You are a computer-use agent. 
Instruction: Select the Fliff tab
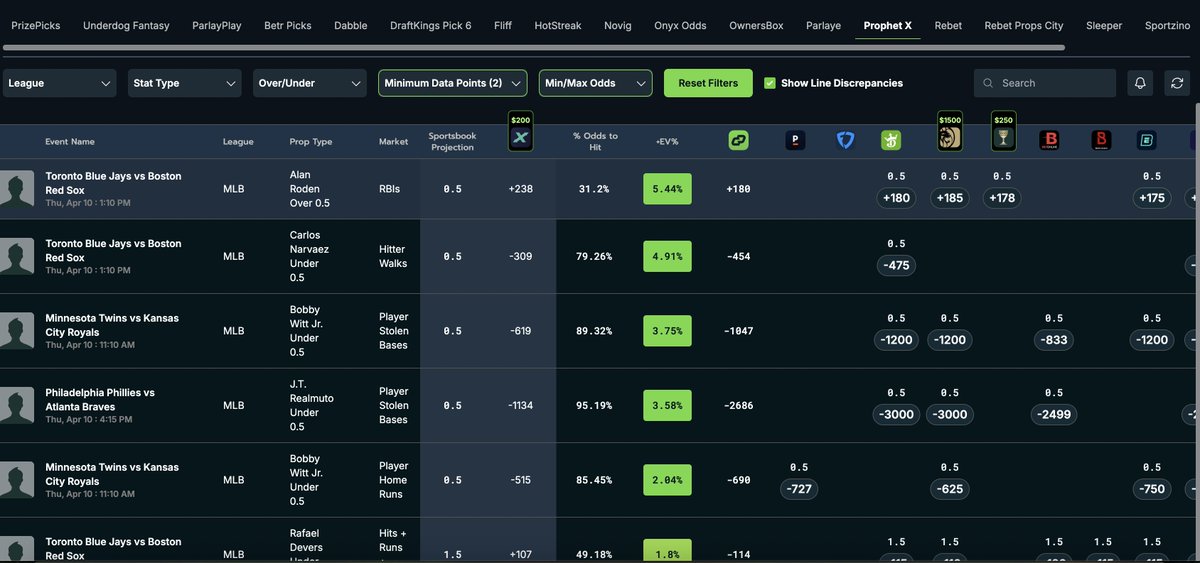pos(503,25)
